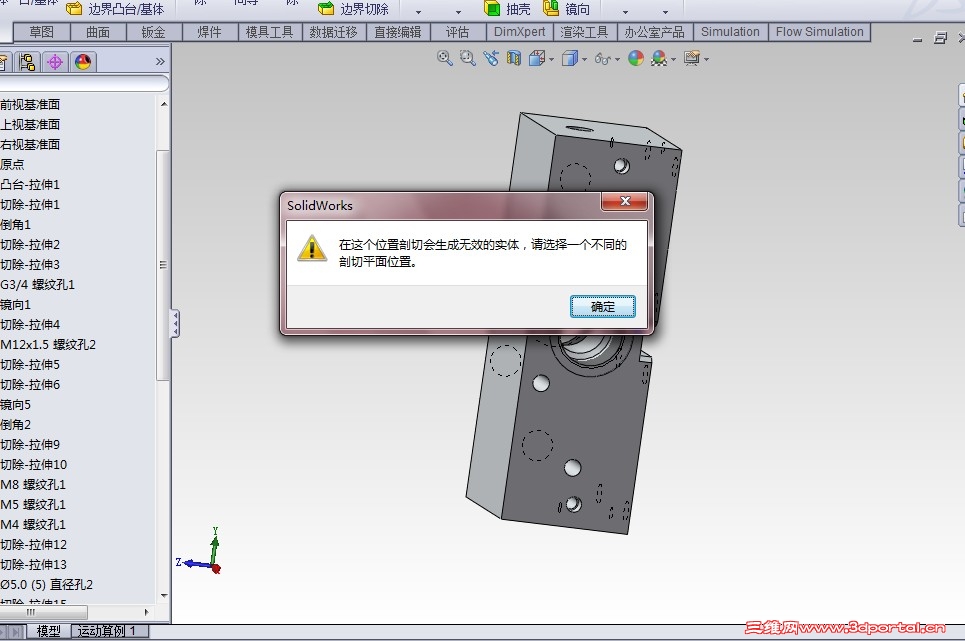965x641 pixels.
Task: Open the ConfigurationManager tab icon
Action: [x=26, y=62]
